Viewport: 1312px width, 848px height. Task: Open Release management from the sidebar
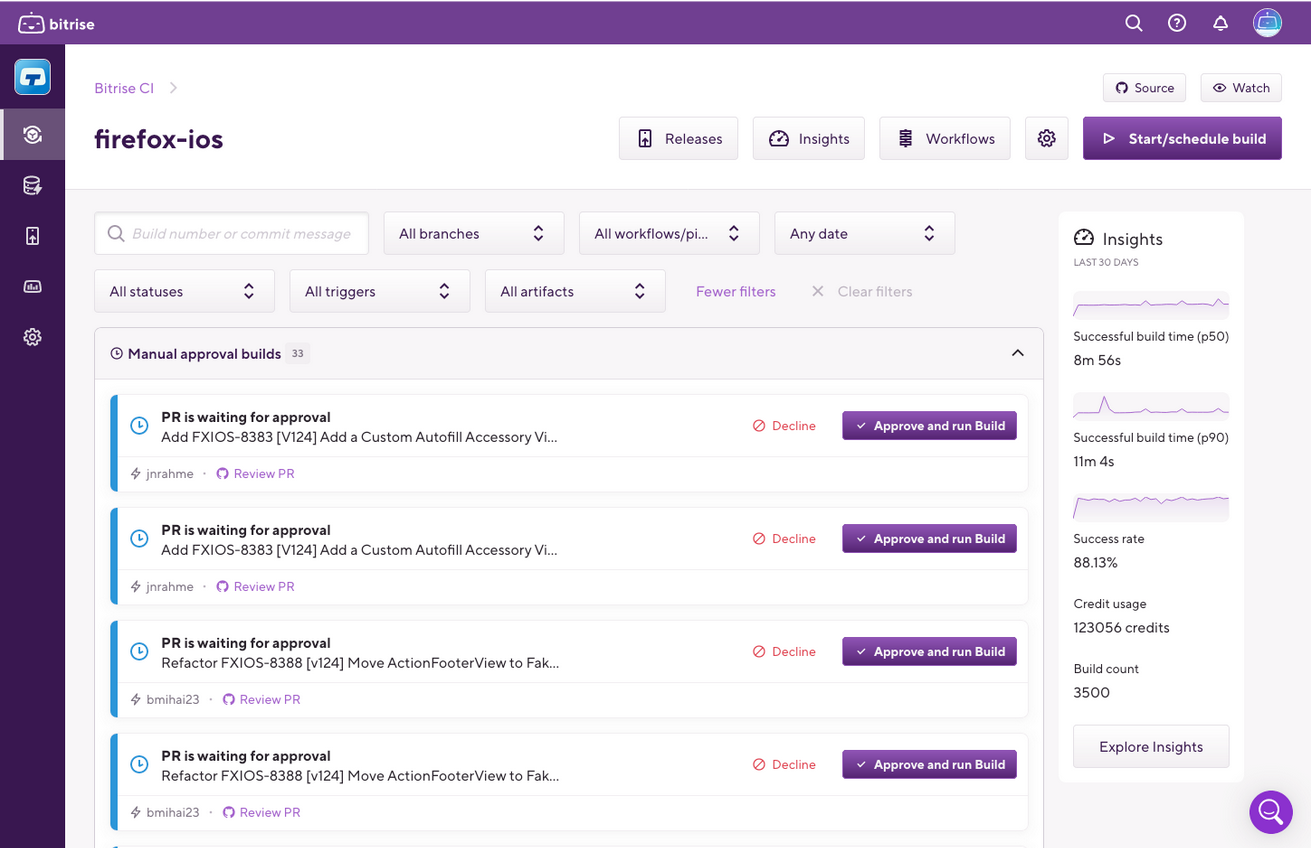point(33,235)
